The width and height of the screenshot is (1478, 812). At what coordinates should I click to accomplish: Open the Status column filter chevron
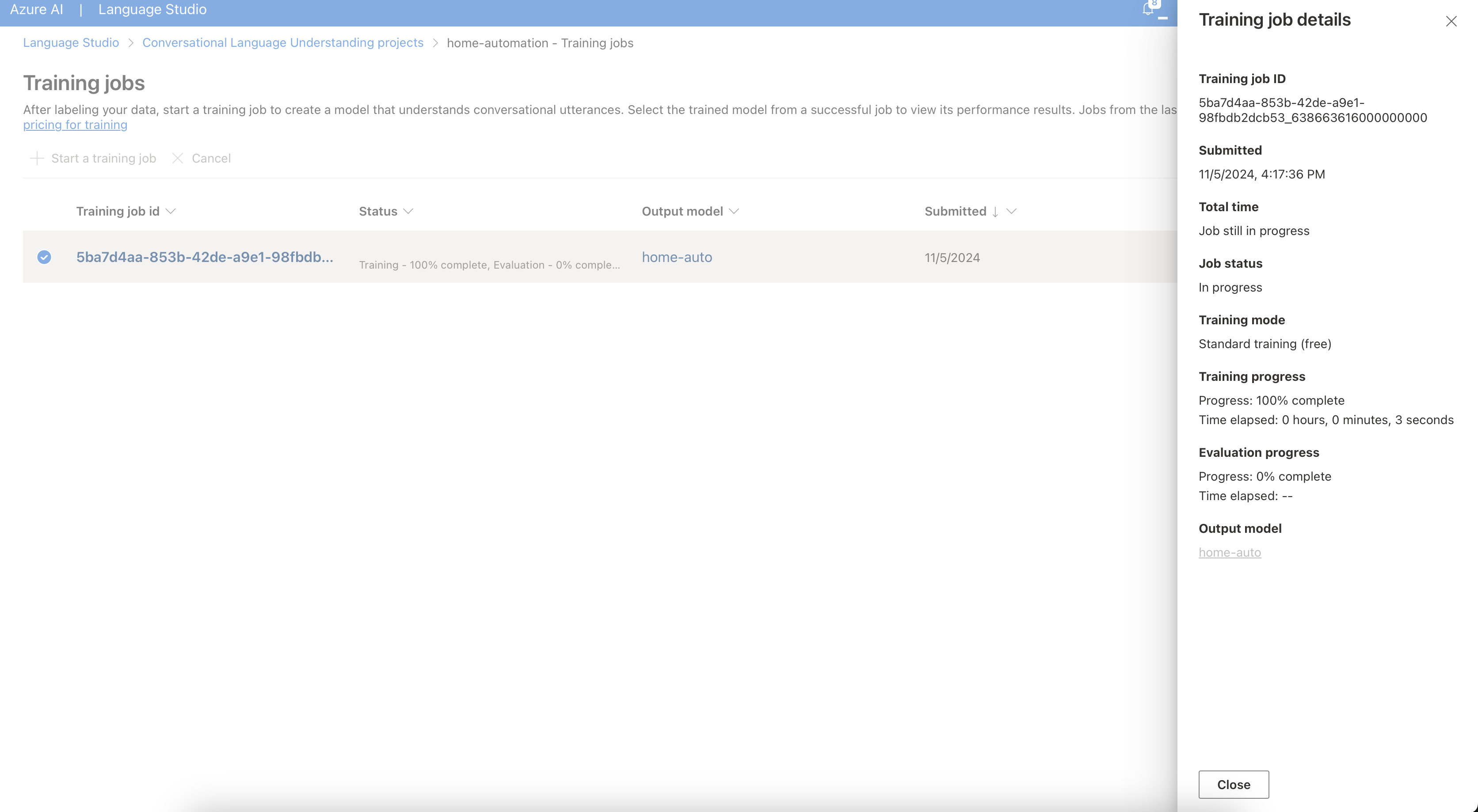(408, 211)
